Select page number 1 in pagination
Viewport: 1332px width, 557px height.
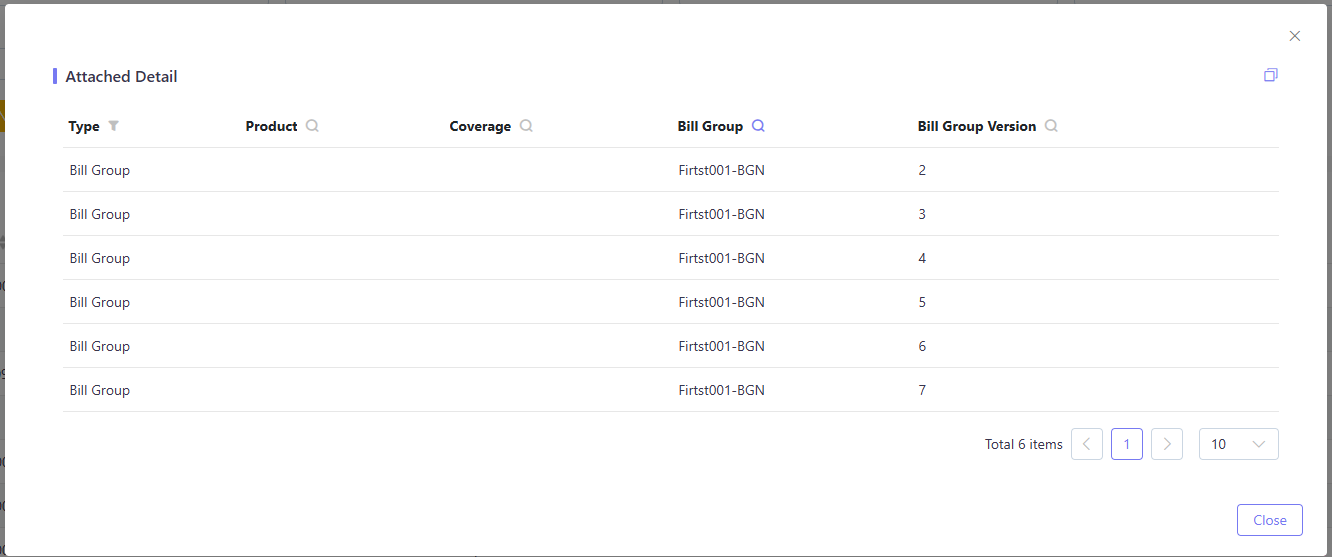click(x=1127, y=444)
